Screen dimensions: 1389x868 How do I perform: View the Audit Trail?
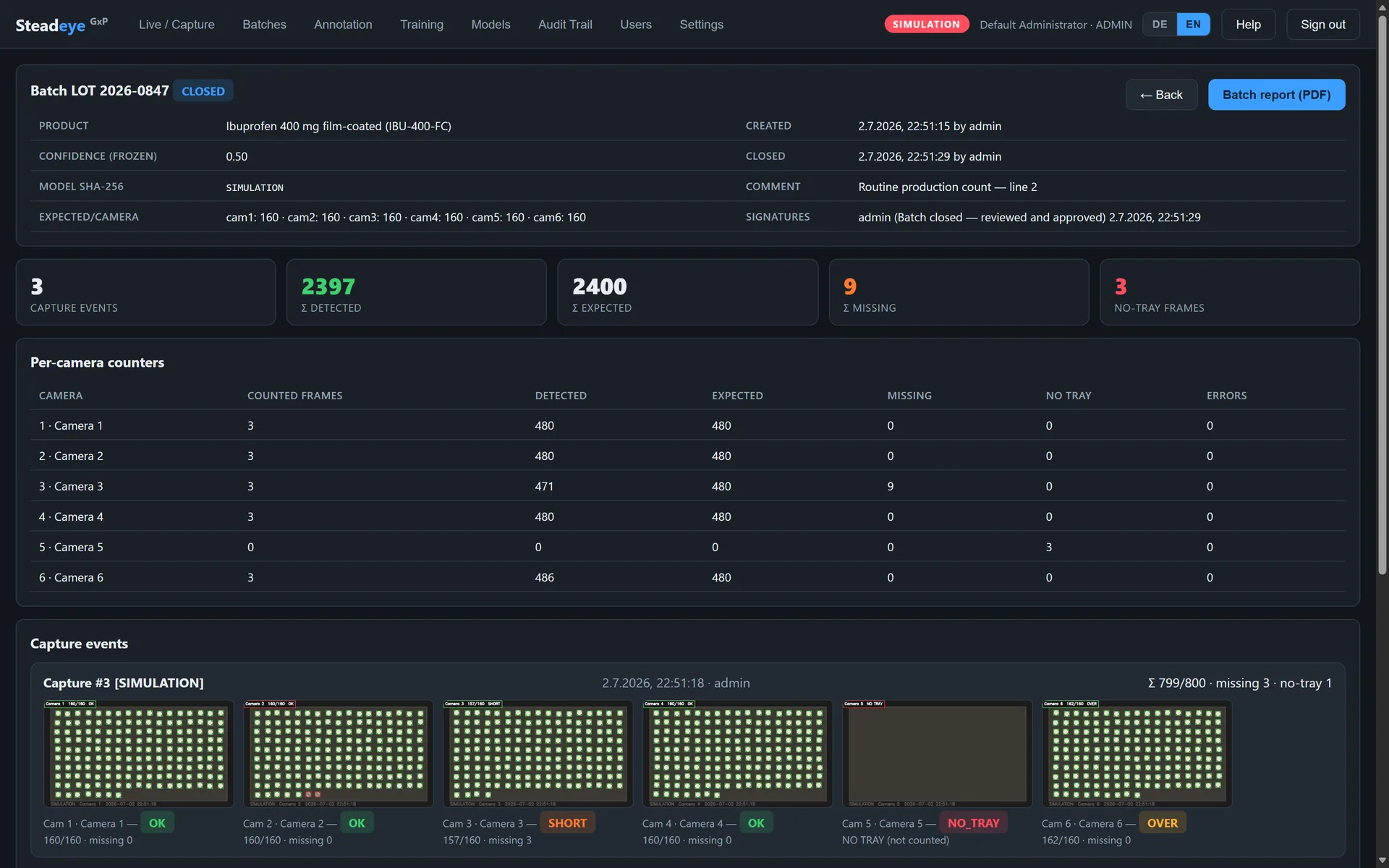click(565, 25)
